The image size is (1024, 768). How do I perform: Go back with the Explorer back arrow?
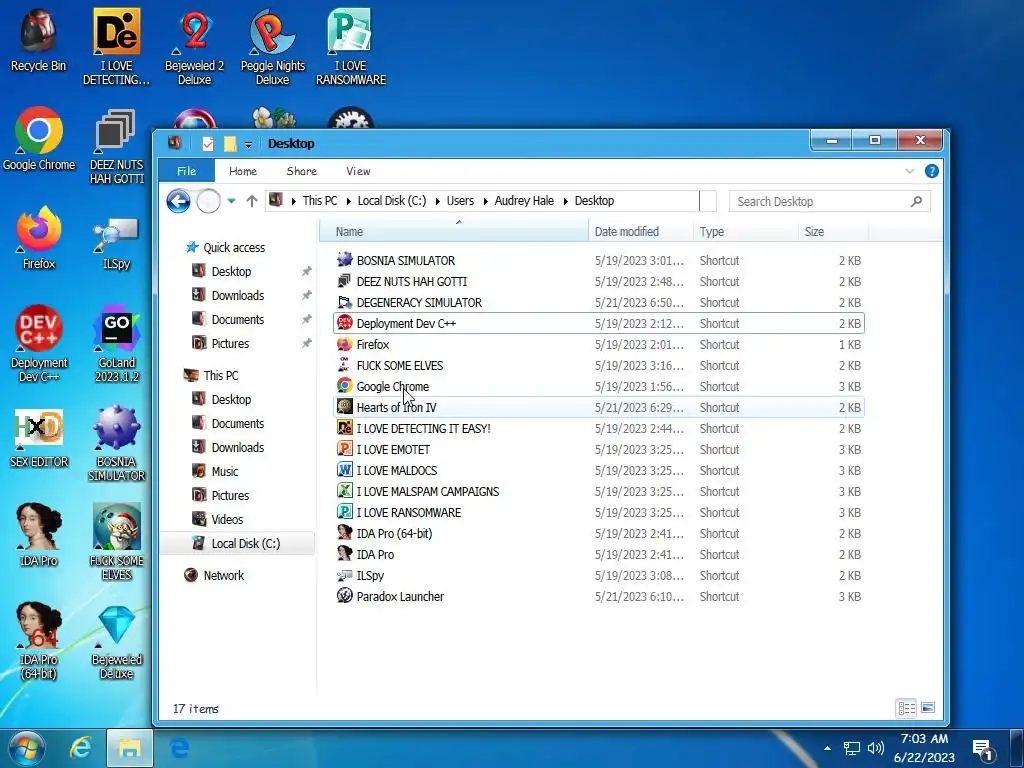coord(178,201)
